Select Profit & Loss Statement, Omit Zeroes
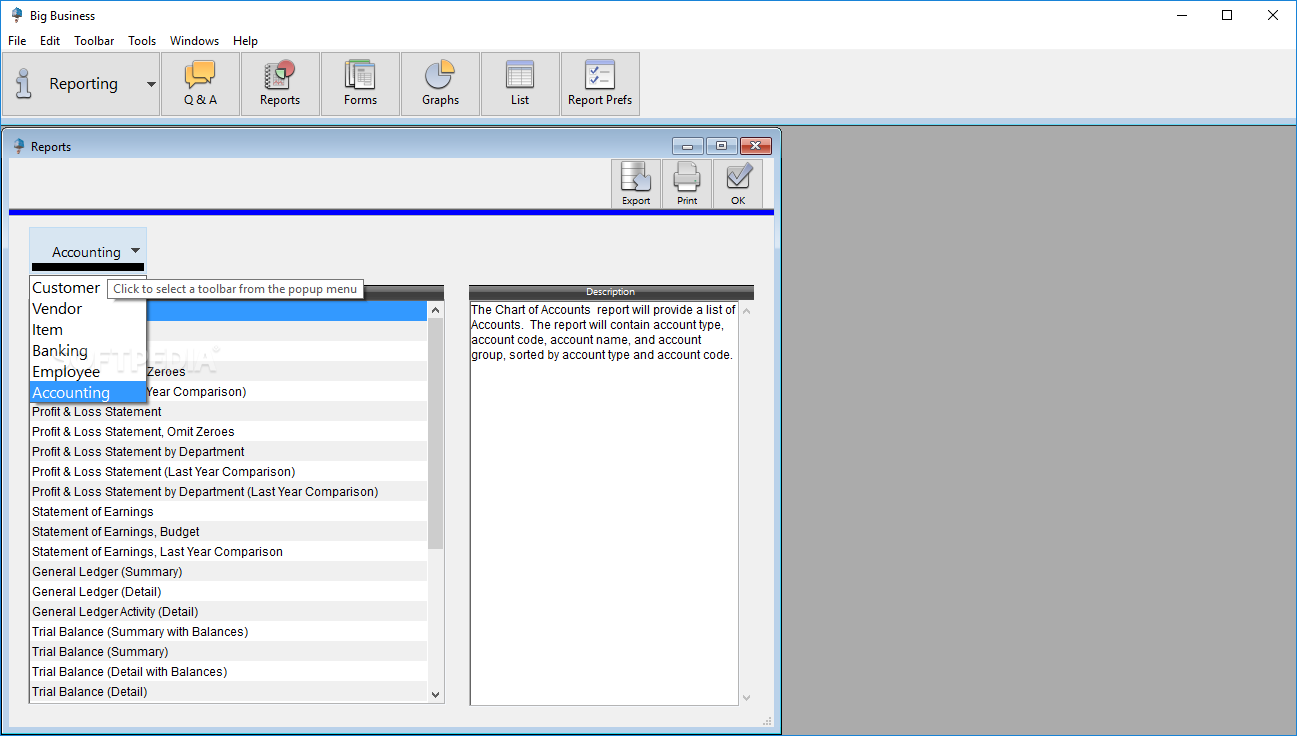This screenshot has width=1297, height=736. coord(229,432)
